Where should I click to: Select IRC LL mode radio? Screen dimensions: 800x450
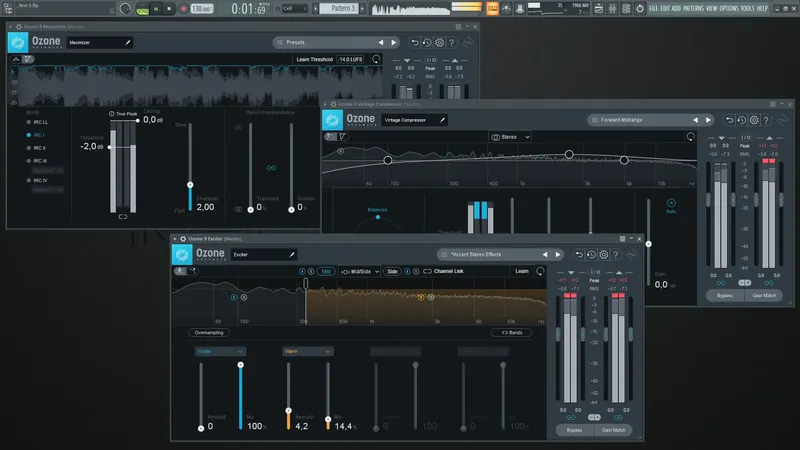coord(29,122)
